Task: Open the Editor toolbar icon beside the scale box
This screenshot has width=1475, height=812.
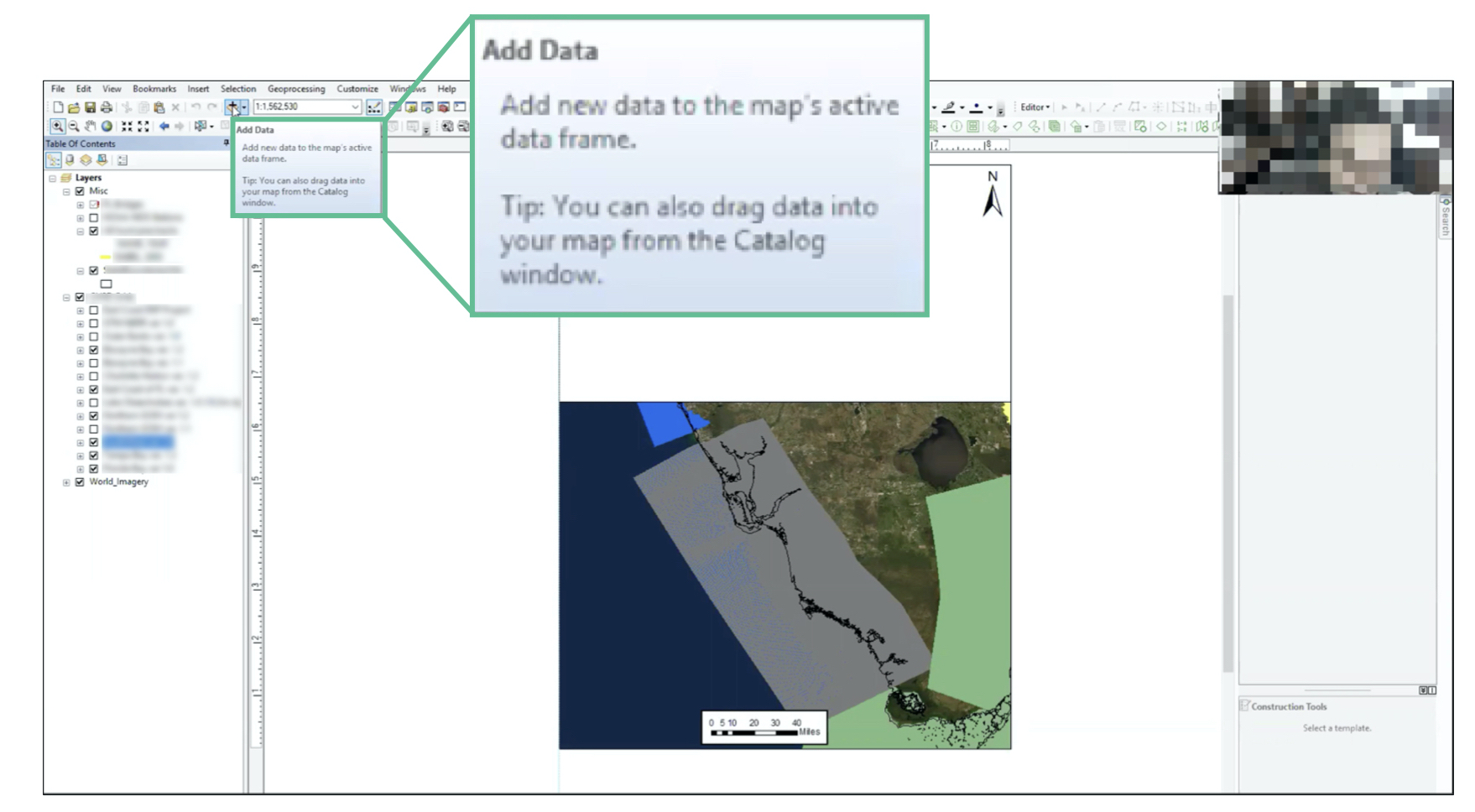Action: (374, 107)
